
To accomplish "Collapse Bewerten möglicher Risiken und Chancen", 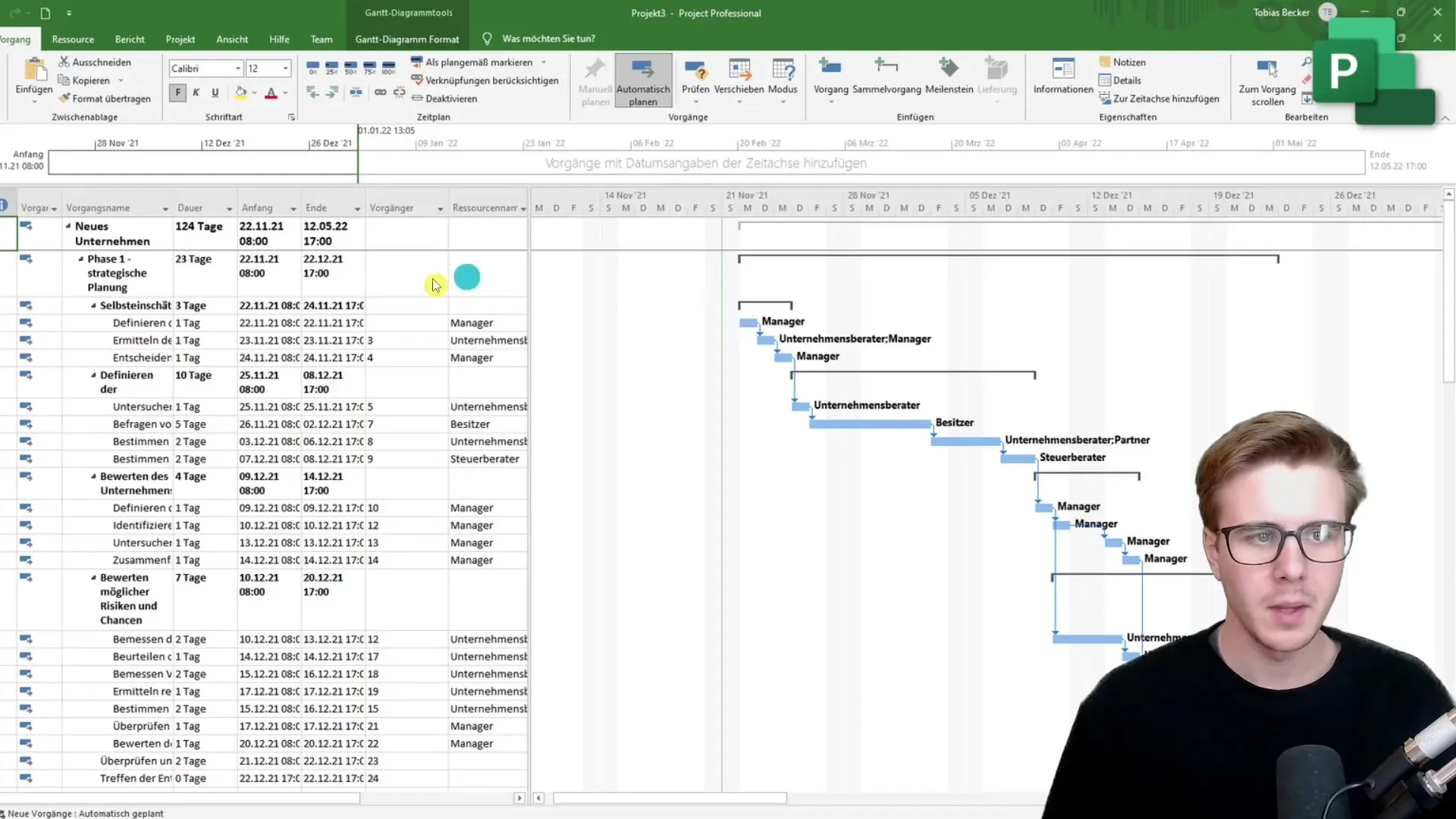I will click(93, 578).
